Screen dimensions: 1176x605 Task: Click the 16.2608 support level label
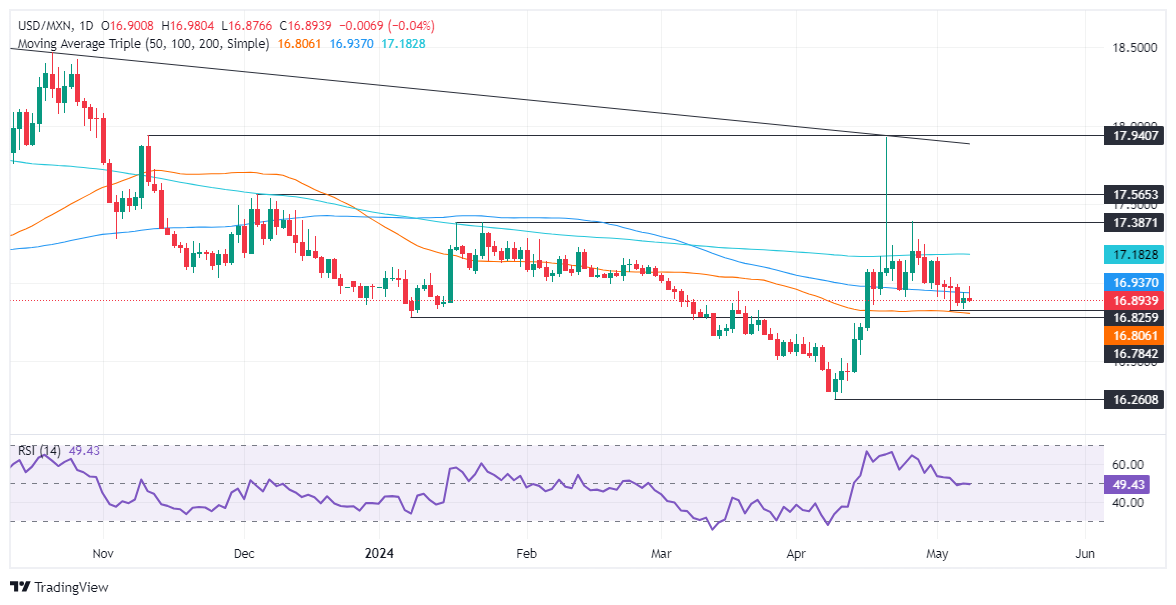(x=1136, y=399)
